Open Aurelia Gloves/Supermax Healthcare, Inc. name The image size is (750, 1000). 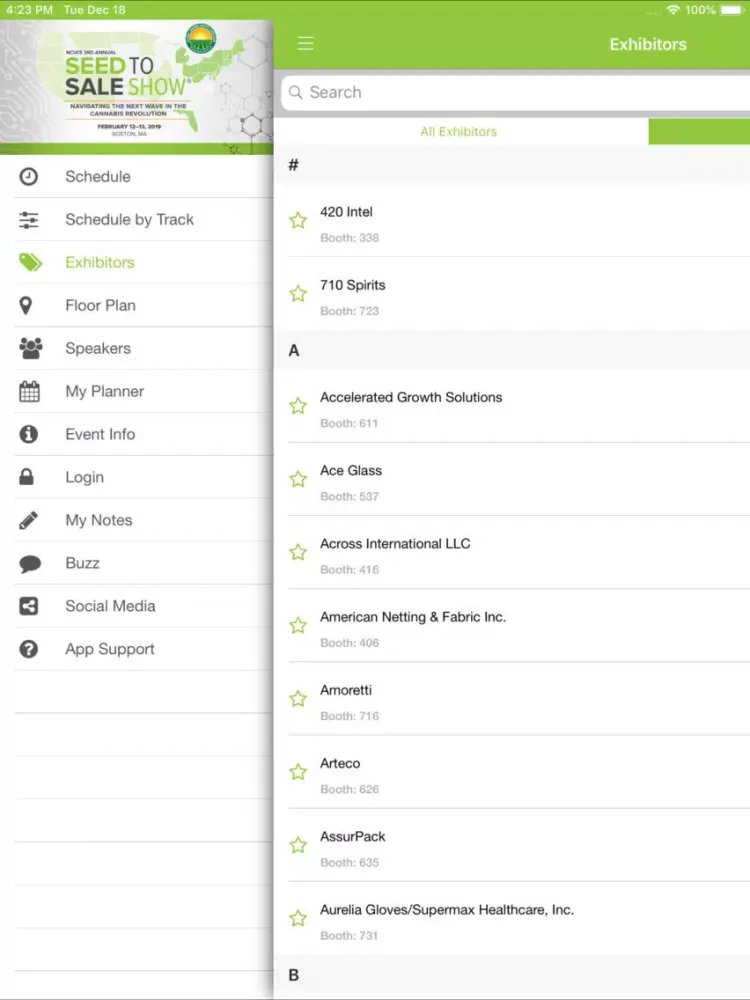447,910
